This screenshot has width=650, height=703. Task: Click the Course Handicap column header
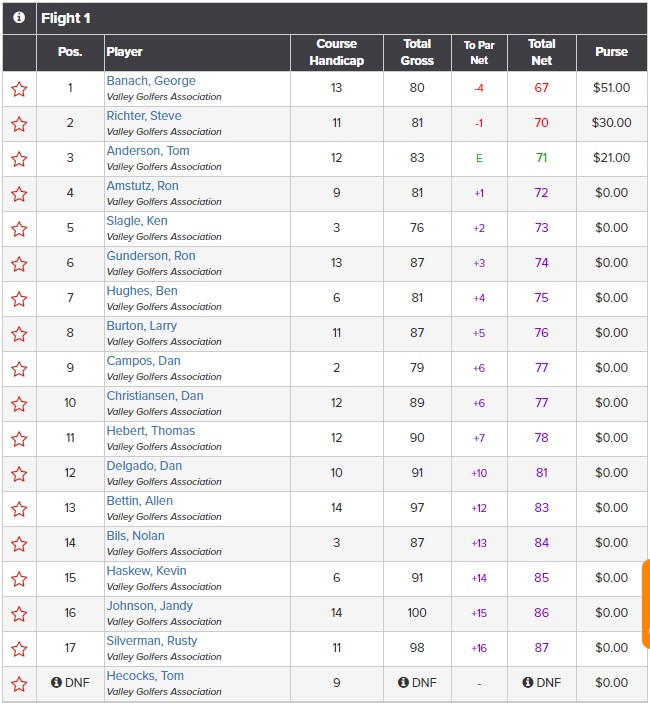[337, 52]
